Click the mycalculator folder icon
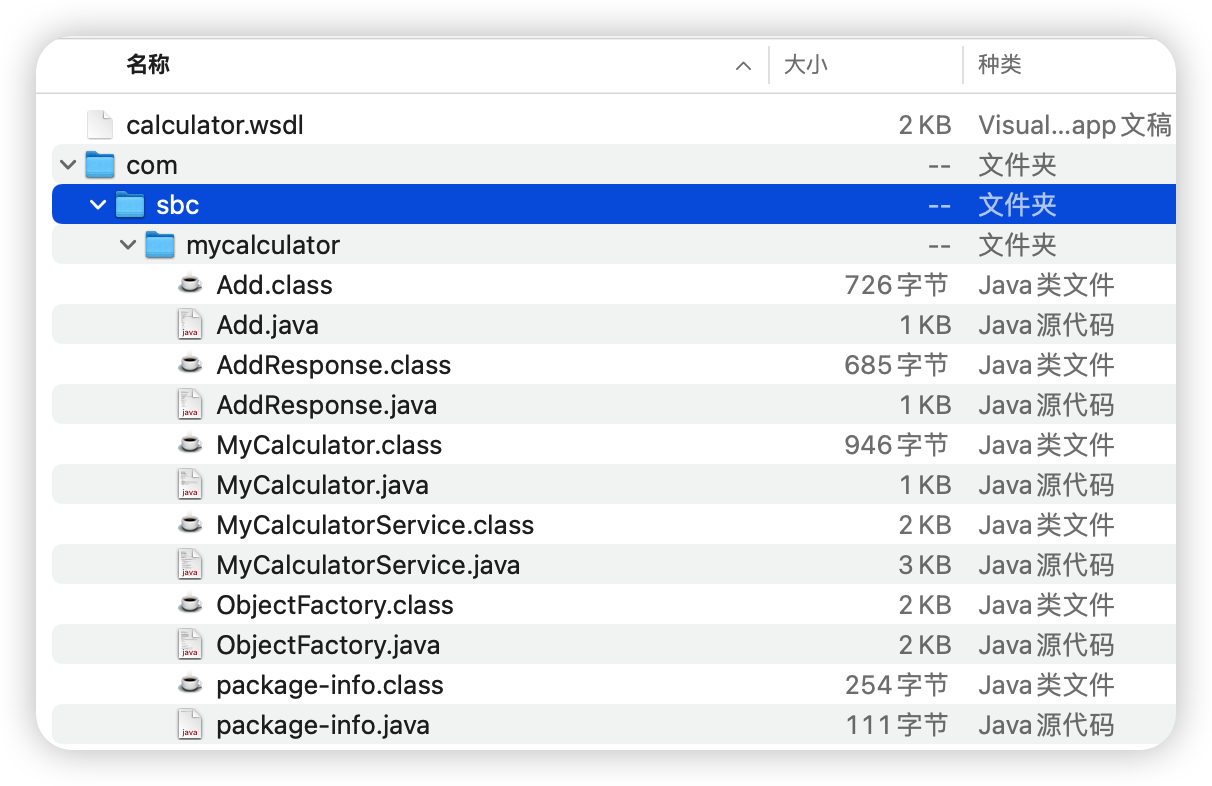This screenshot has width=1212, height=786. coord(160,245)
